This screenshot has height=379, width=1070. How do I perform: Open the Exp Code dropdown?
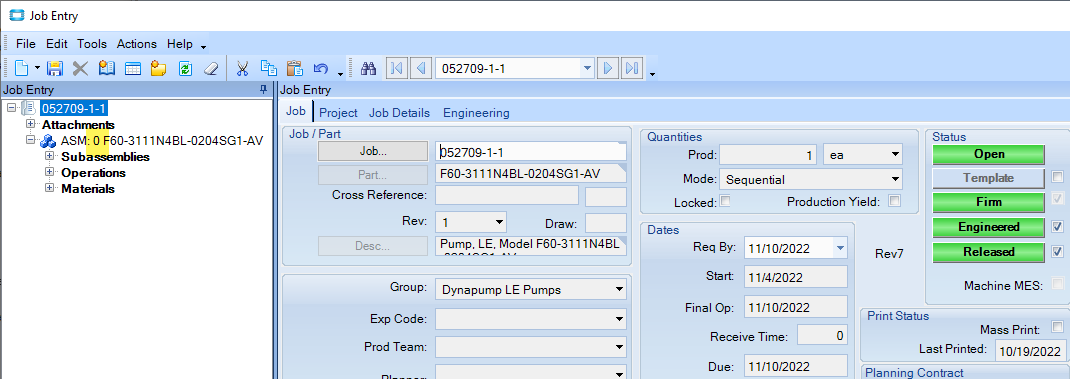[x=619, y=318]
